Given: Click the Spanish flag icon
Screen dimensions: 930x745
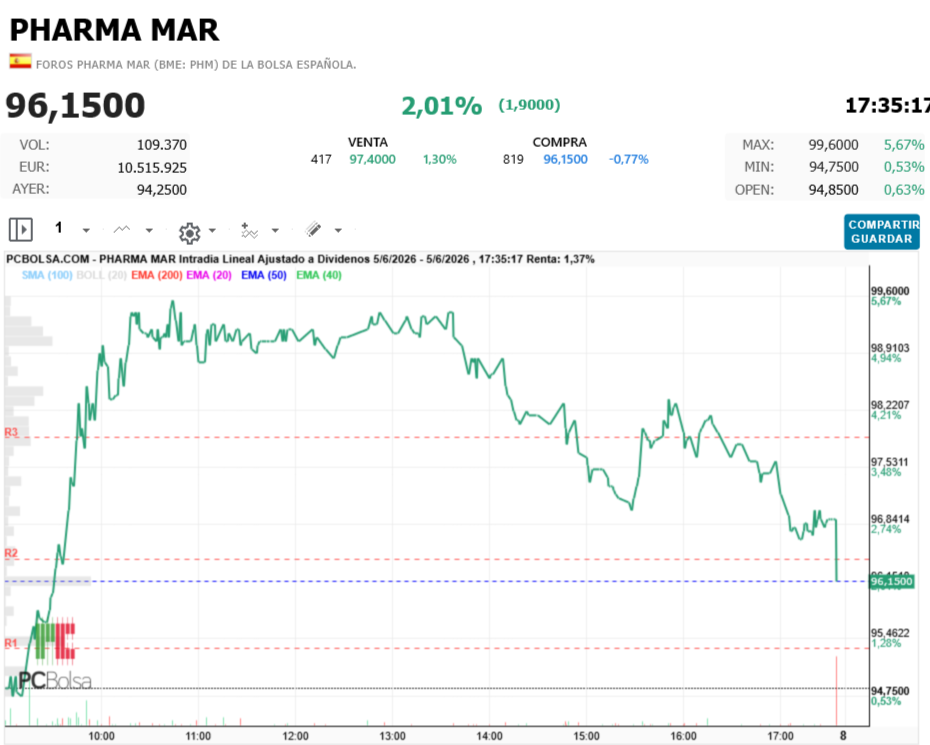Looking at the screenshot, I should click(20, 61).
